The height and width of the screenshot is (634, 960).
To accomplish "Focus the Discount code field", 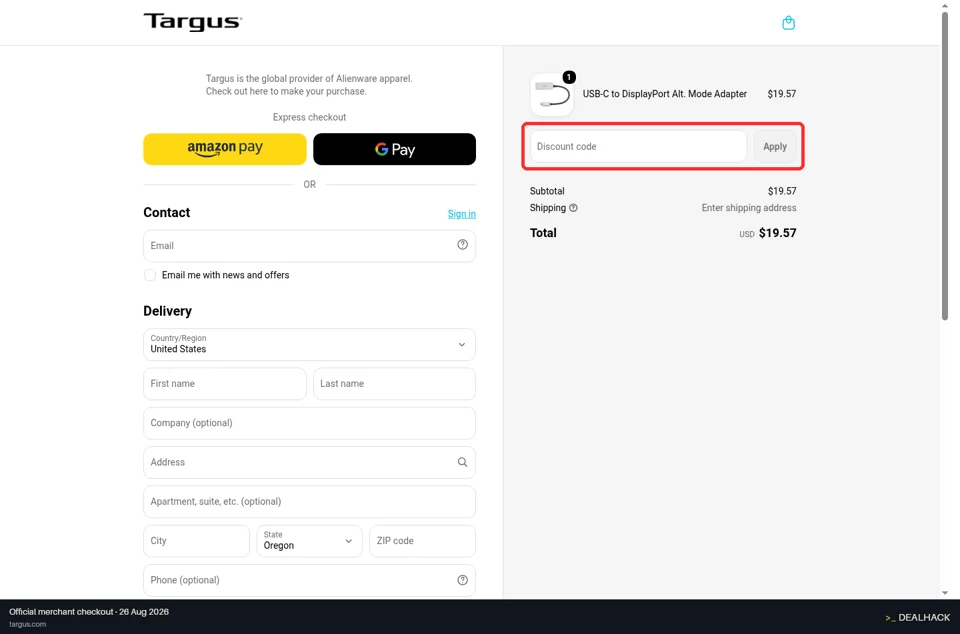I will click(639, 147).
